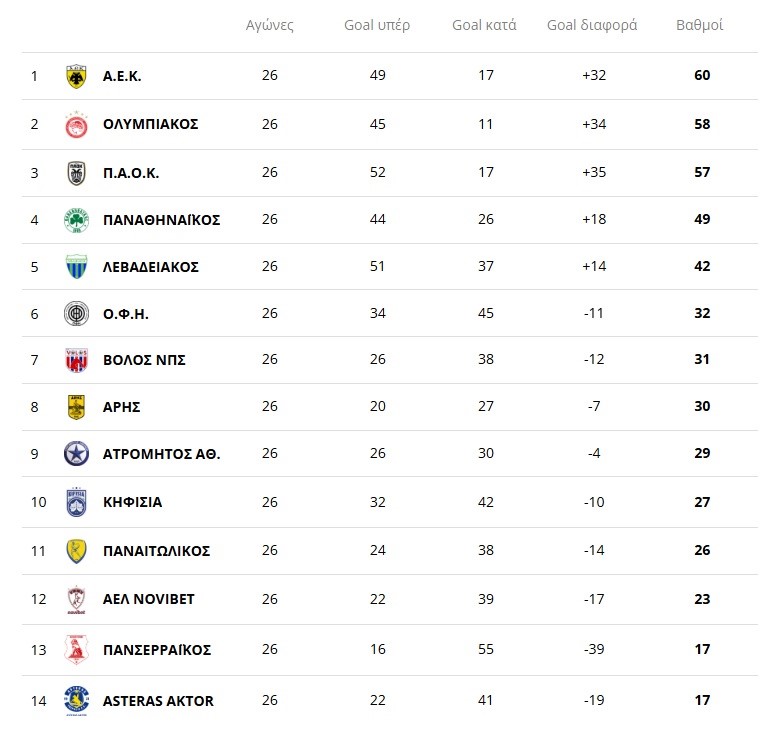Click the Kifisia blue crest icon
This screenshot has height=737, width=771.
(76, 502)
